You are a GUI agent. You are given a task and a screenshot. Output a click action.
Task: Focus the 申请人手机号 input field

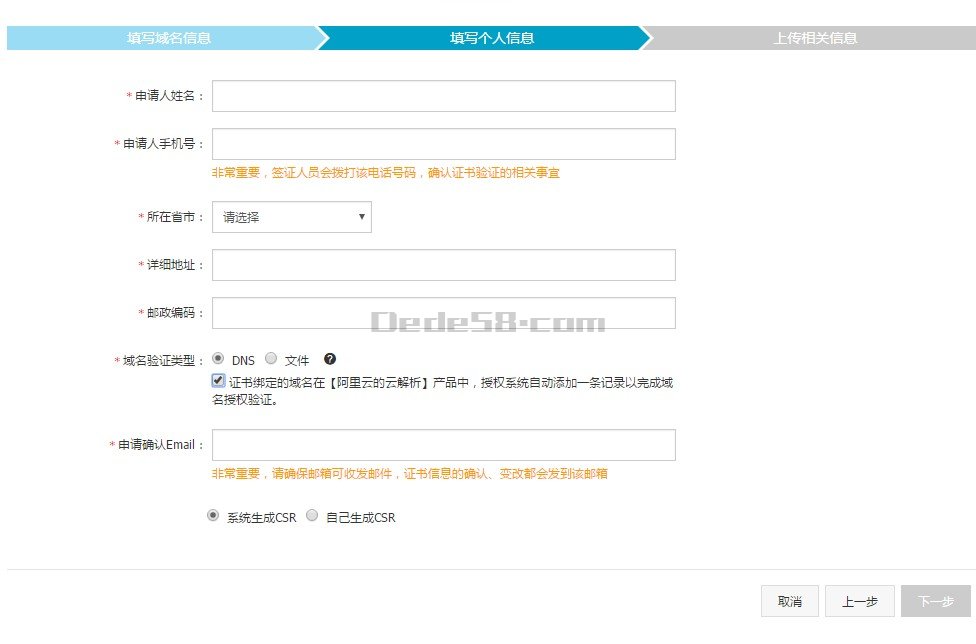(x=443, y=144)
